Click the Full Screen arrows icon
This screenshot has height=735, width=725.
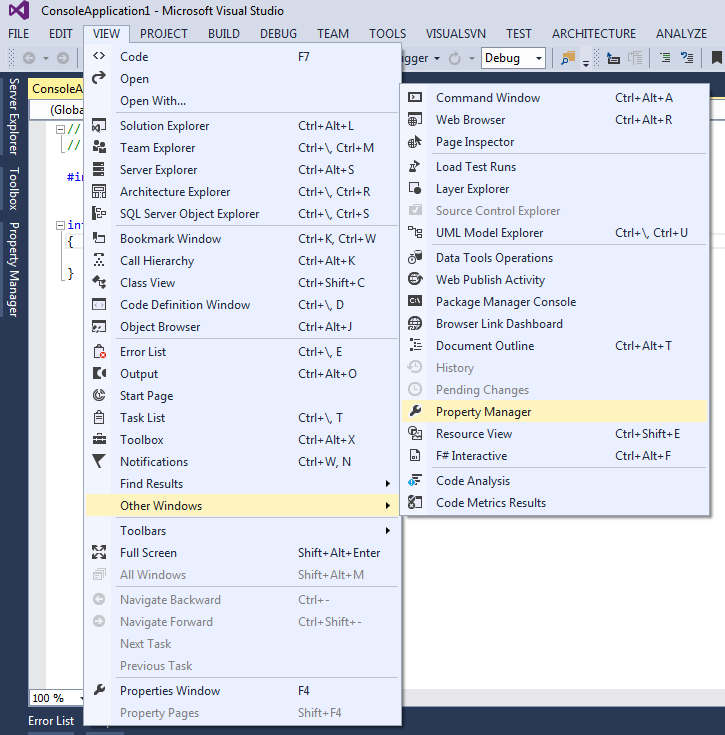pos(99,553)
